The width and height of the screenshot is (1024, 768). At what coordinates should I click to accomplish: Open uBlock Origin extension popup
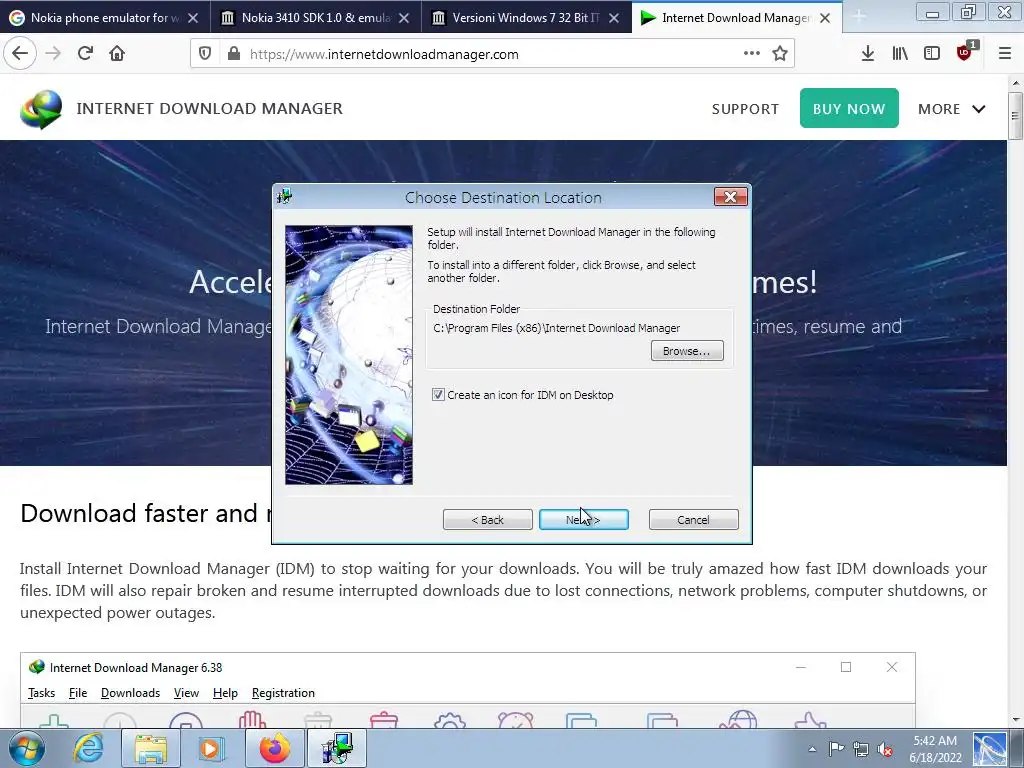(x=966, y=52)
